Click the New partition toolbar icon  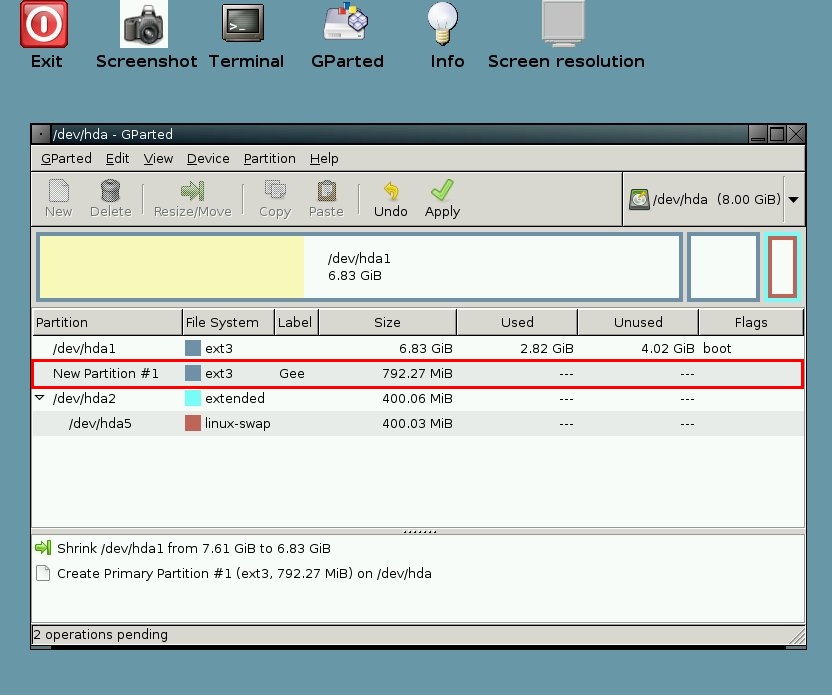point(58,198)
